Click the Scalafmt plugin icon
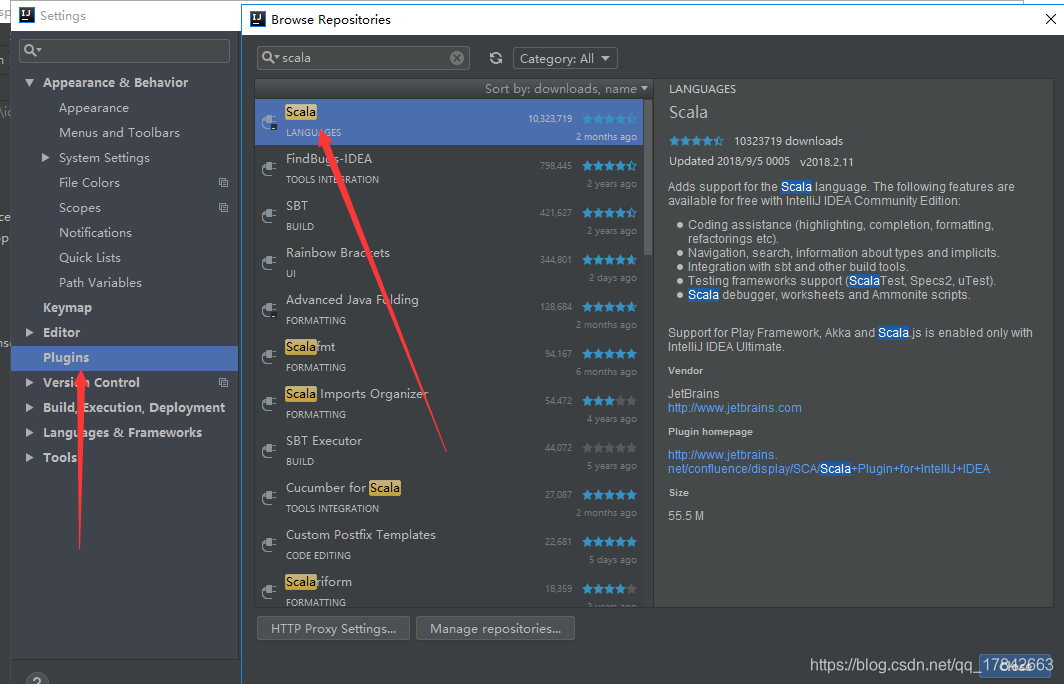Screen dimensions: 1064x684 click(269, 357)
